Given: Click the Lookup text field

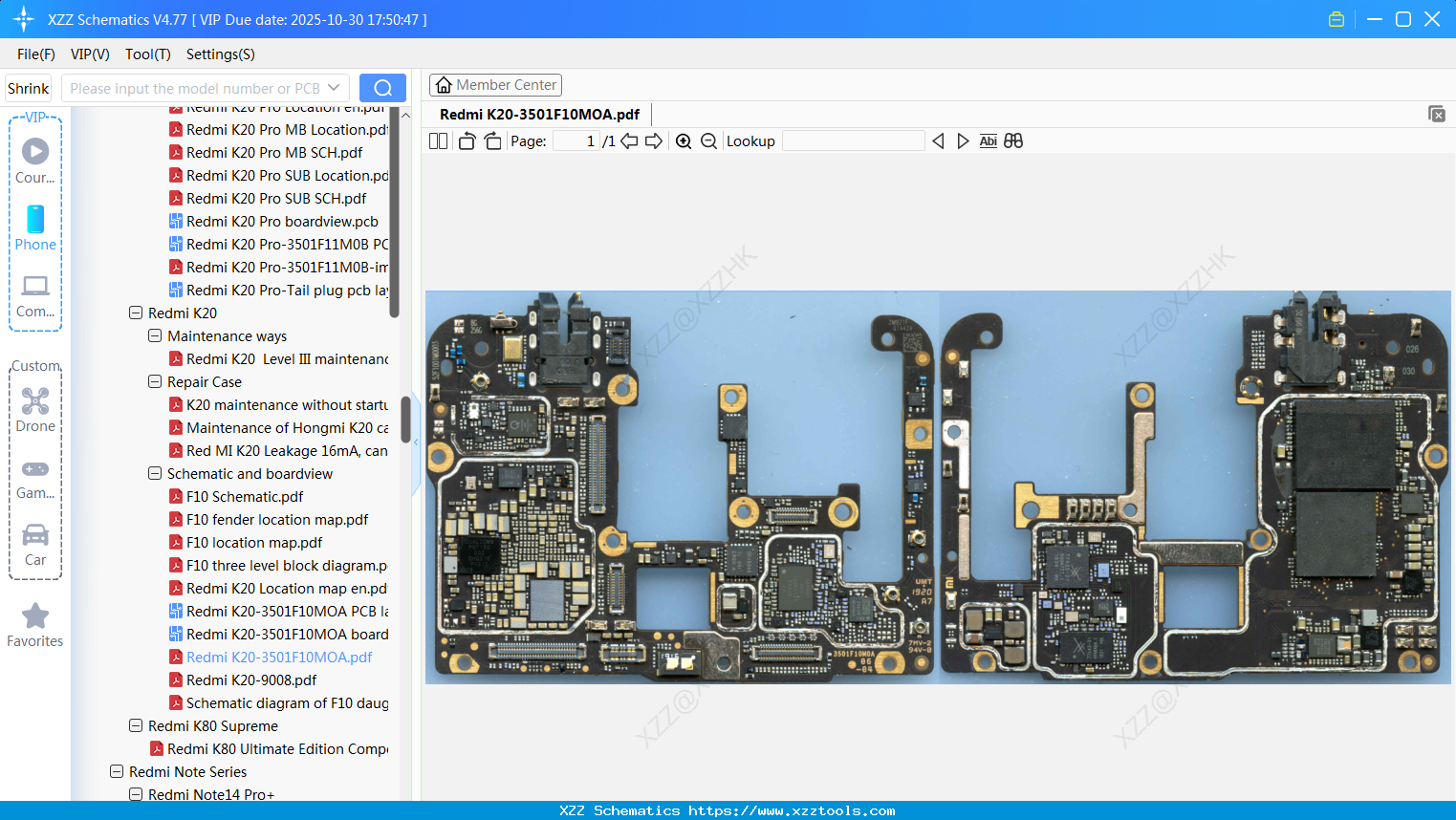Looking at the screenshot, I should point(853,141).
